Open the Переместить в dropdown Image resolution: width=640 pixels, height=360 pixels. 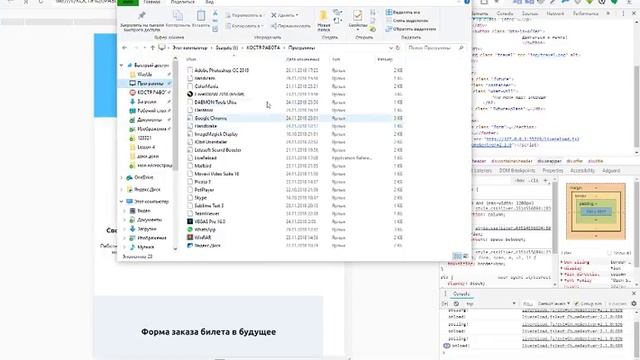pos(244,15)
